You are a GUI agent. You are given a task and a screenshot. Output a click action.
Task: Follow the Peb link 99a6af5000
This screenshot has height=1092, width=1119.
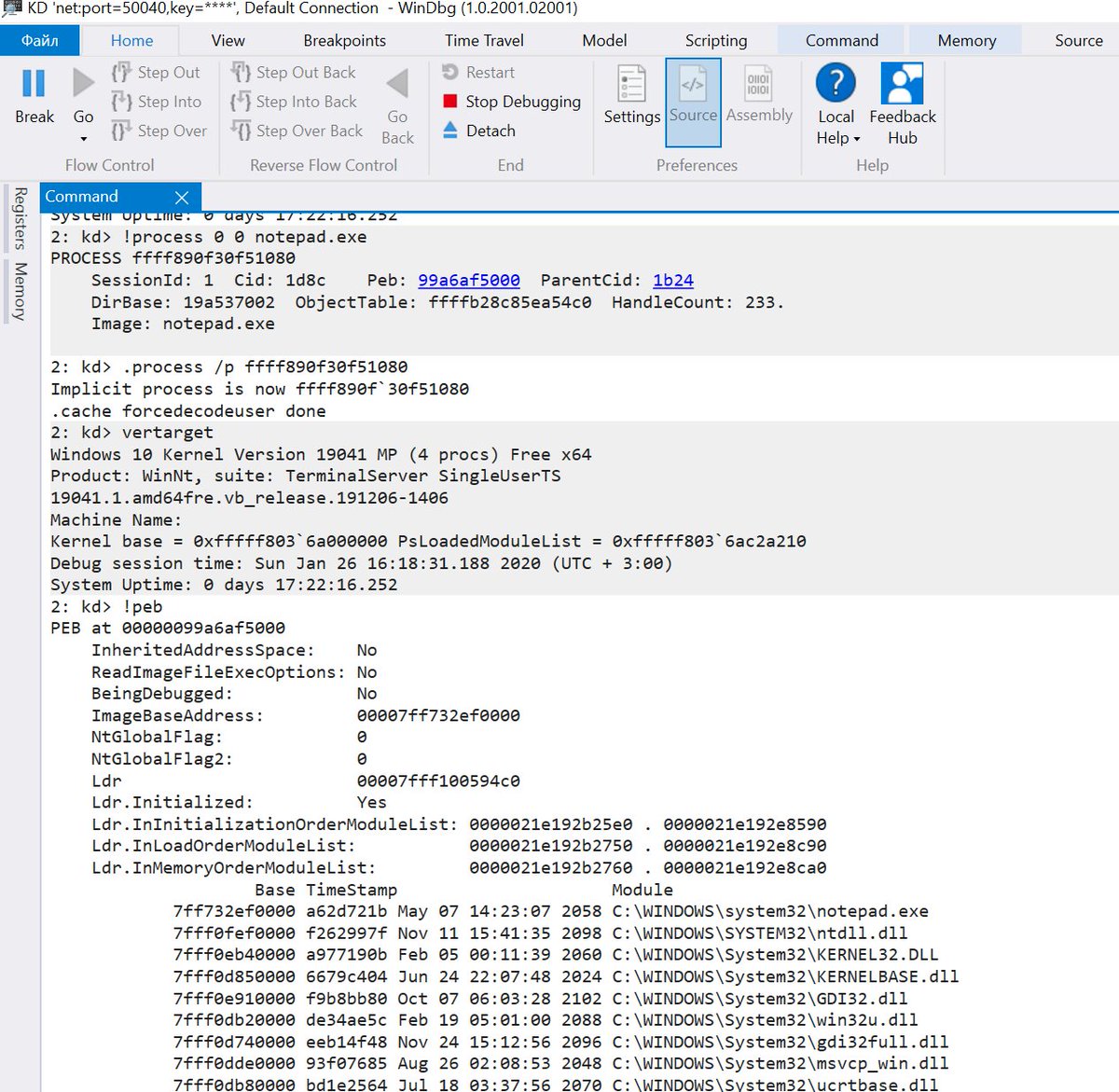tap(469, 280)
